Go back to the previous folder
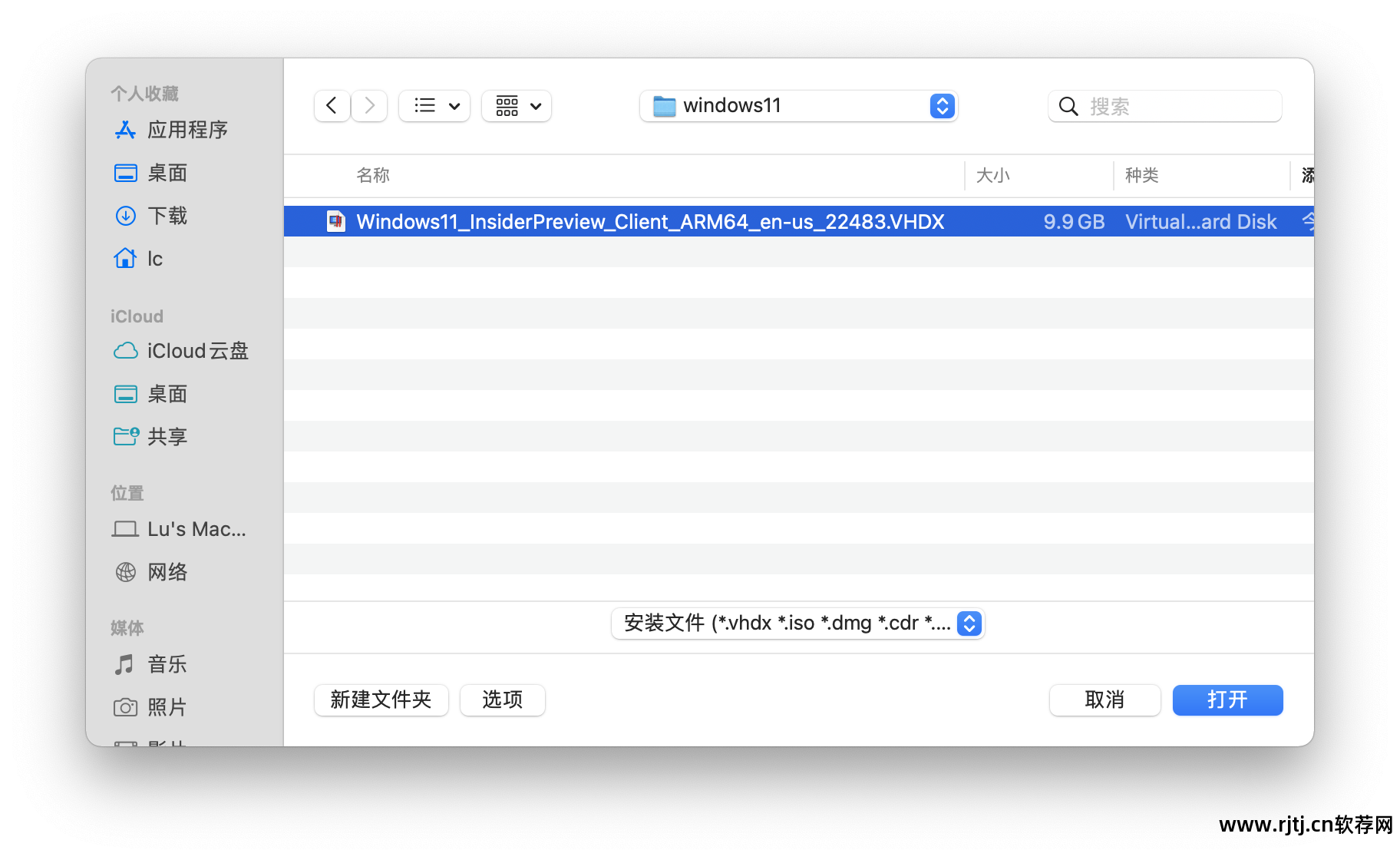1400x860 pixels. (x=332, y=106)
